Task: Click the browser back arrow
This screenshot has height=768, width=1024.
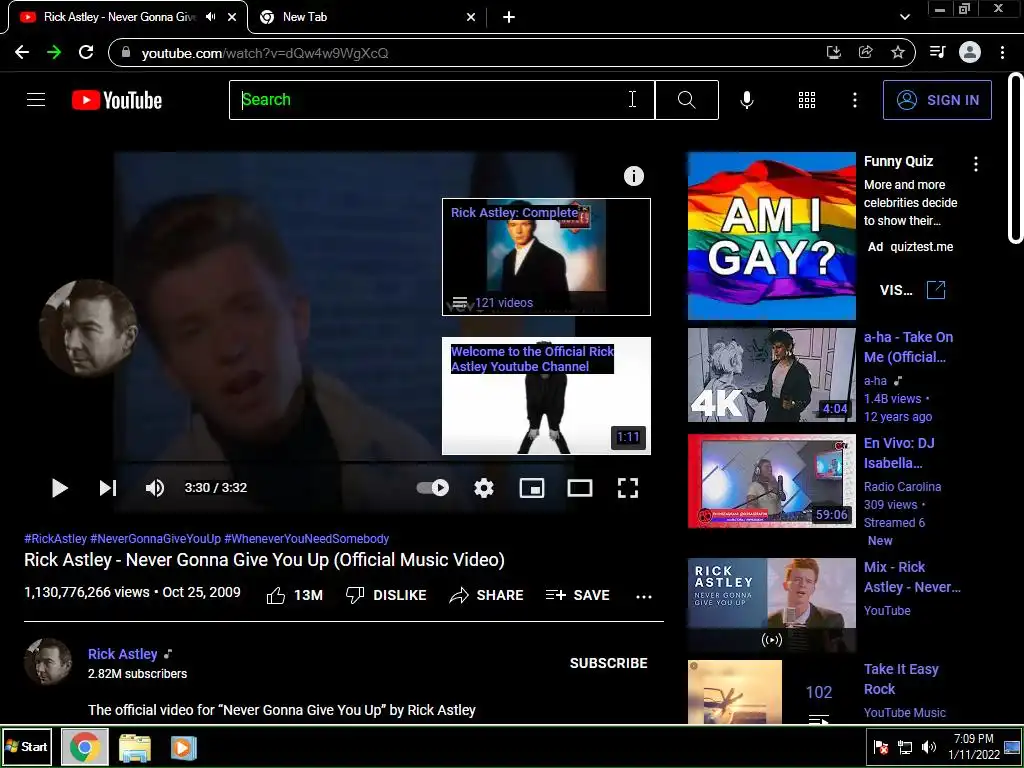Action: 22,52
